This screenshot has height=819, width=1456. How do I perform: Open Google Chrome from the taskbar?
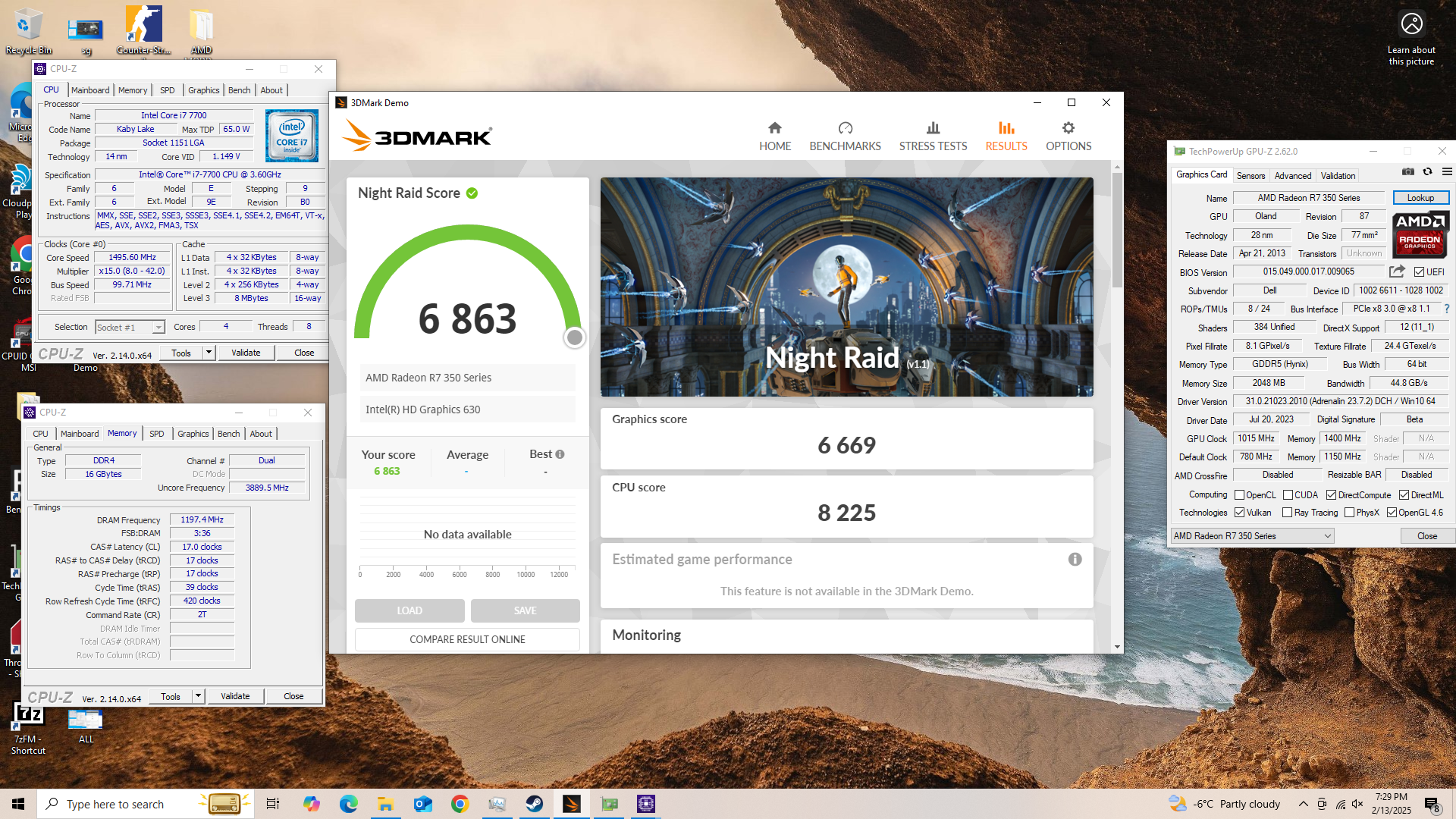point(460,804)
